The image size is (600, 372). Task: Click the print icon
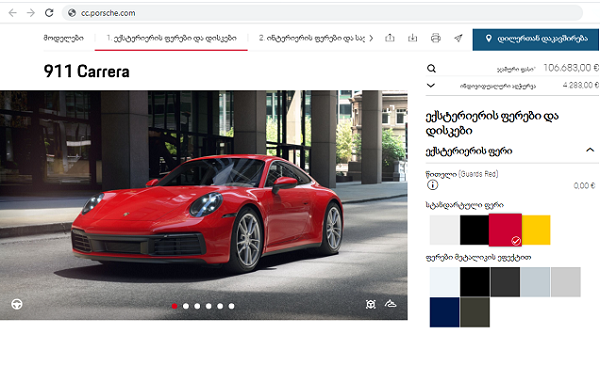coord(435,38)
